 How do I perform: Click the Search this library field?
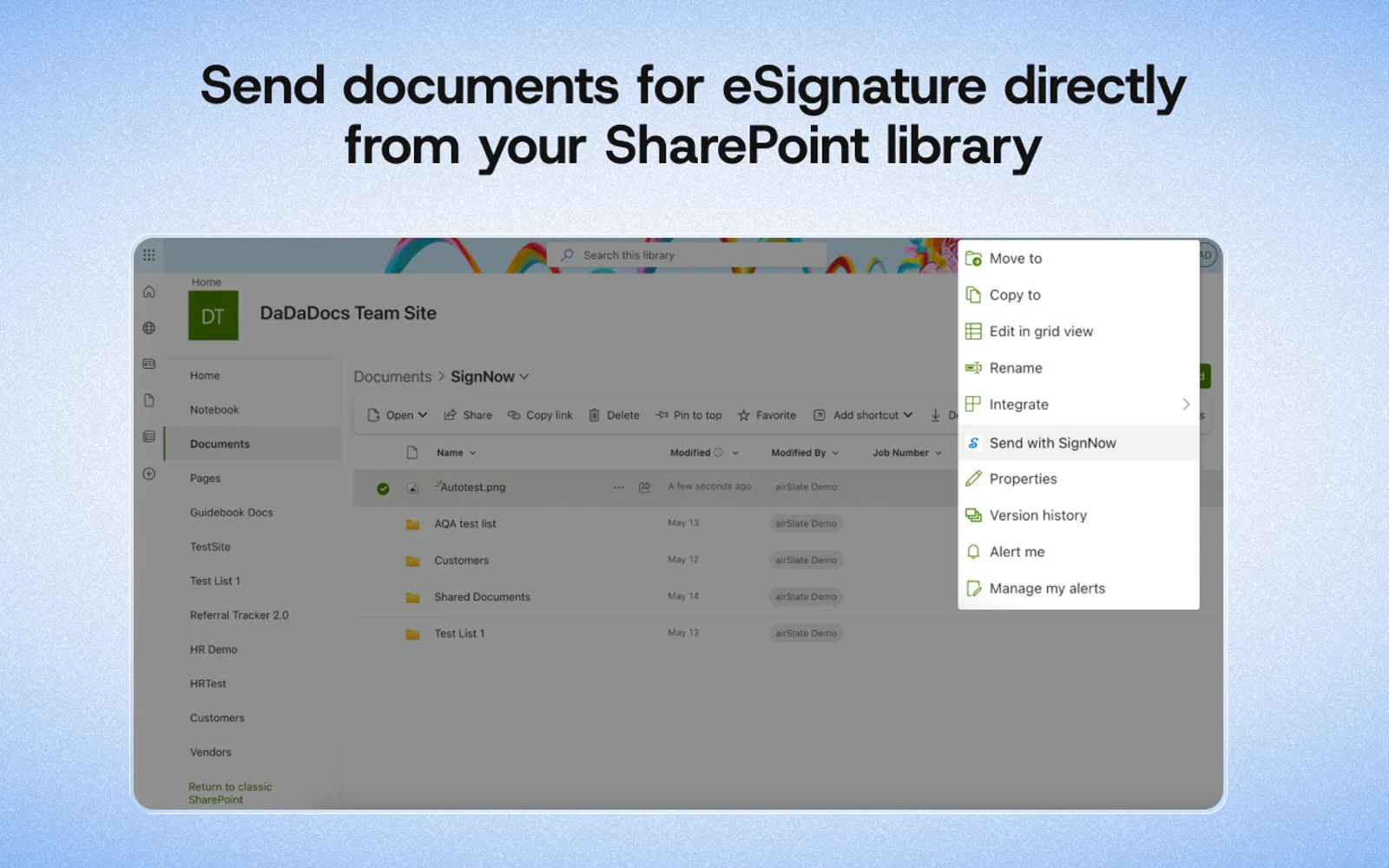(686, 255)
